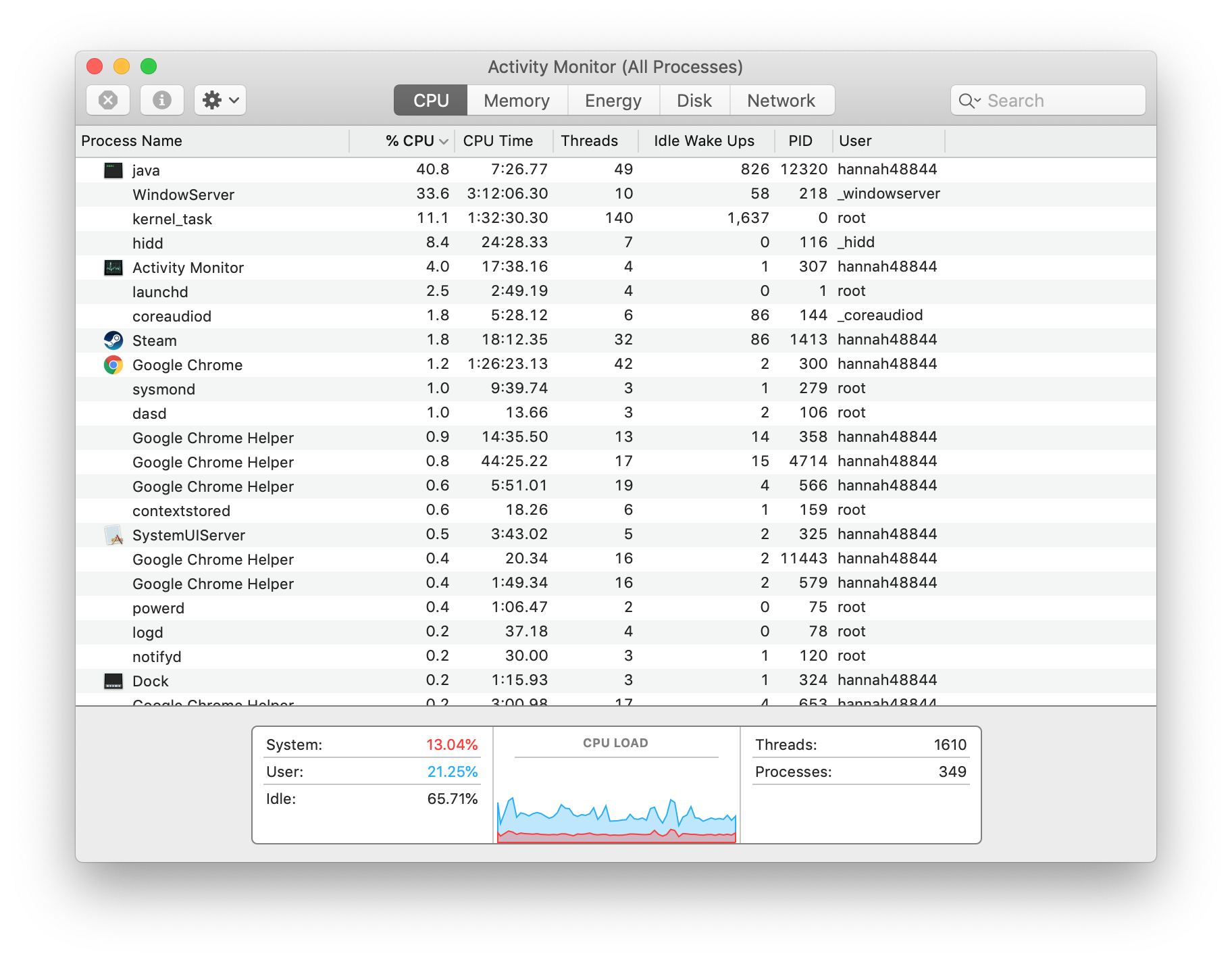Click the Activity Monitor process name
1232x962 pixels.
(x=188, y=268)
